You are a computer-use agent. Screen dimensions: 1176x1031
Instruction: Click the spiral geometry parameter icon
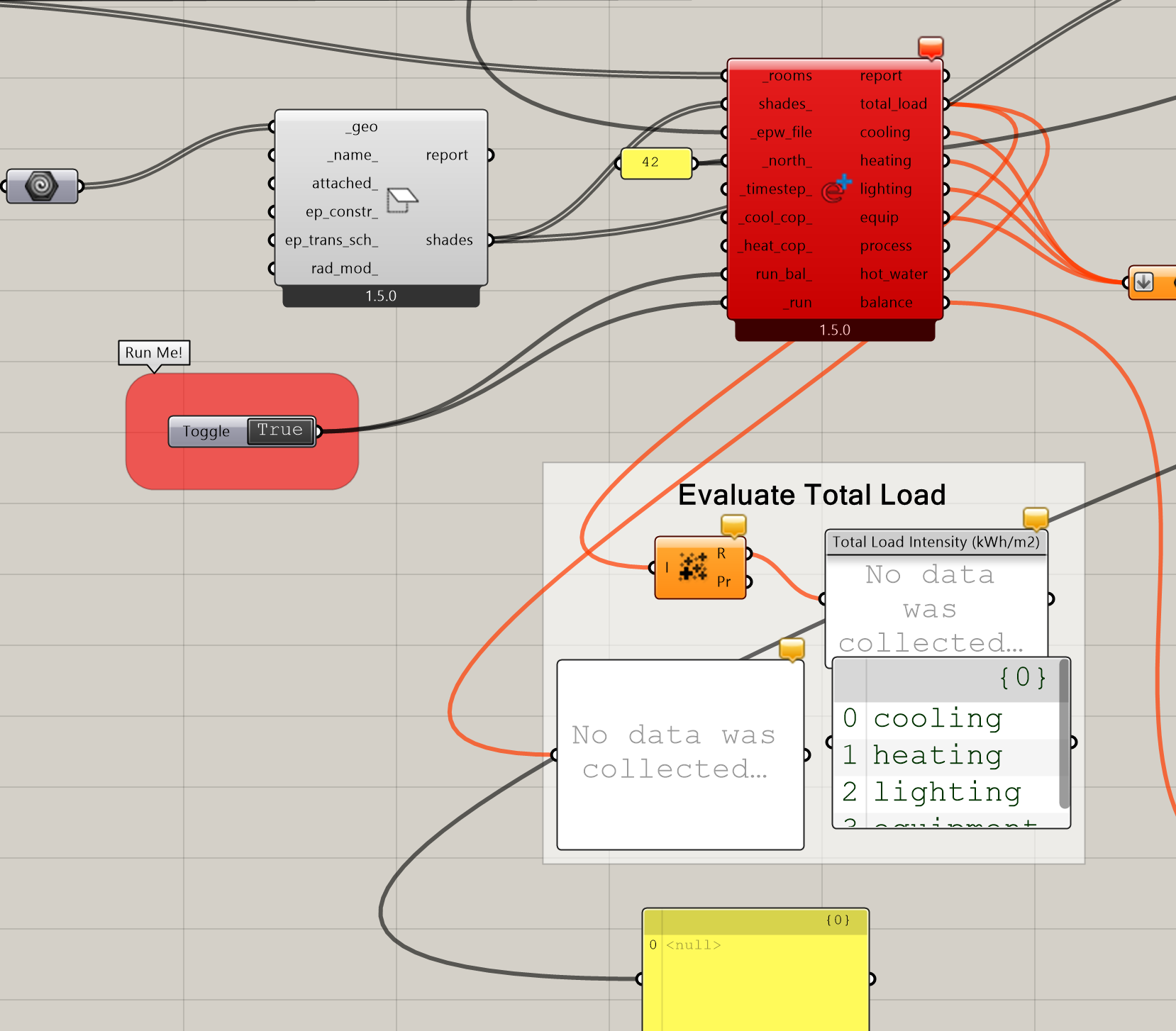pos(41,186)
